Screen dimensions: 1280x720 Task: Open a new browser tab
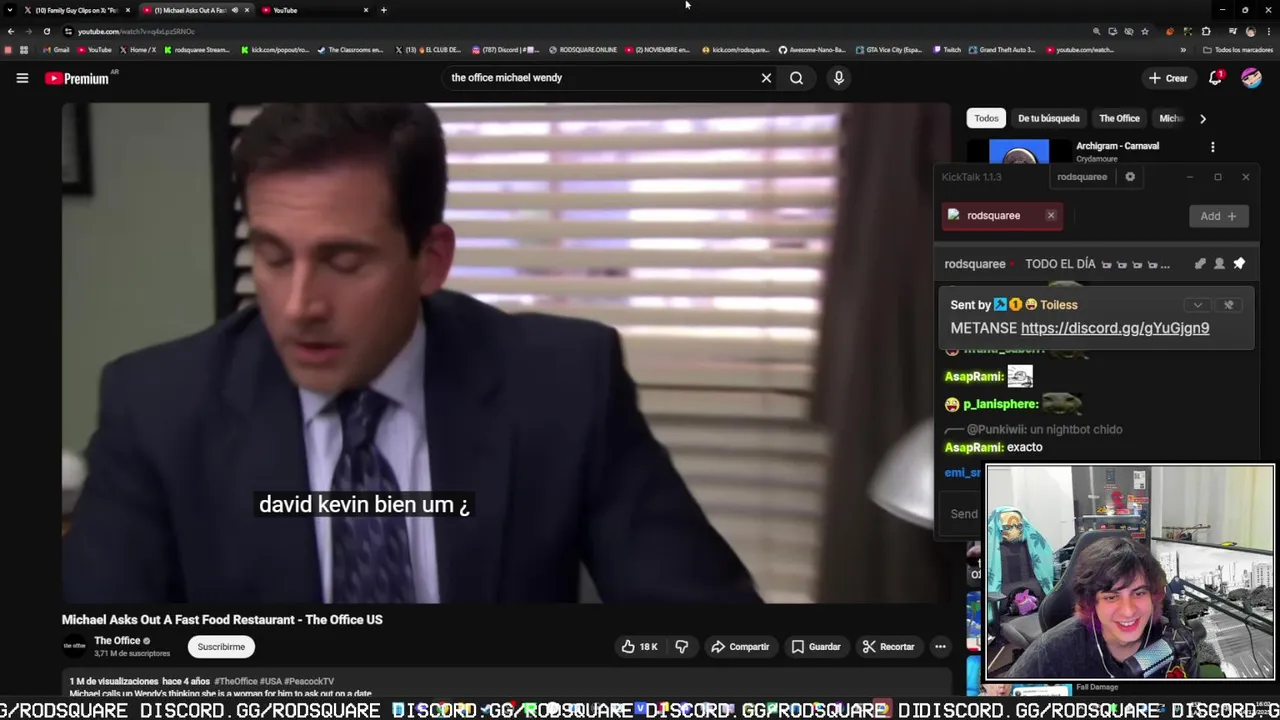(x=384, y=10)
